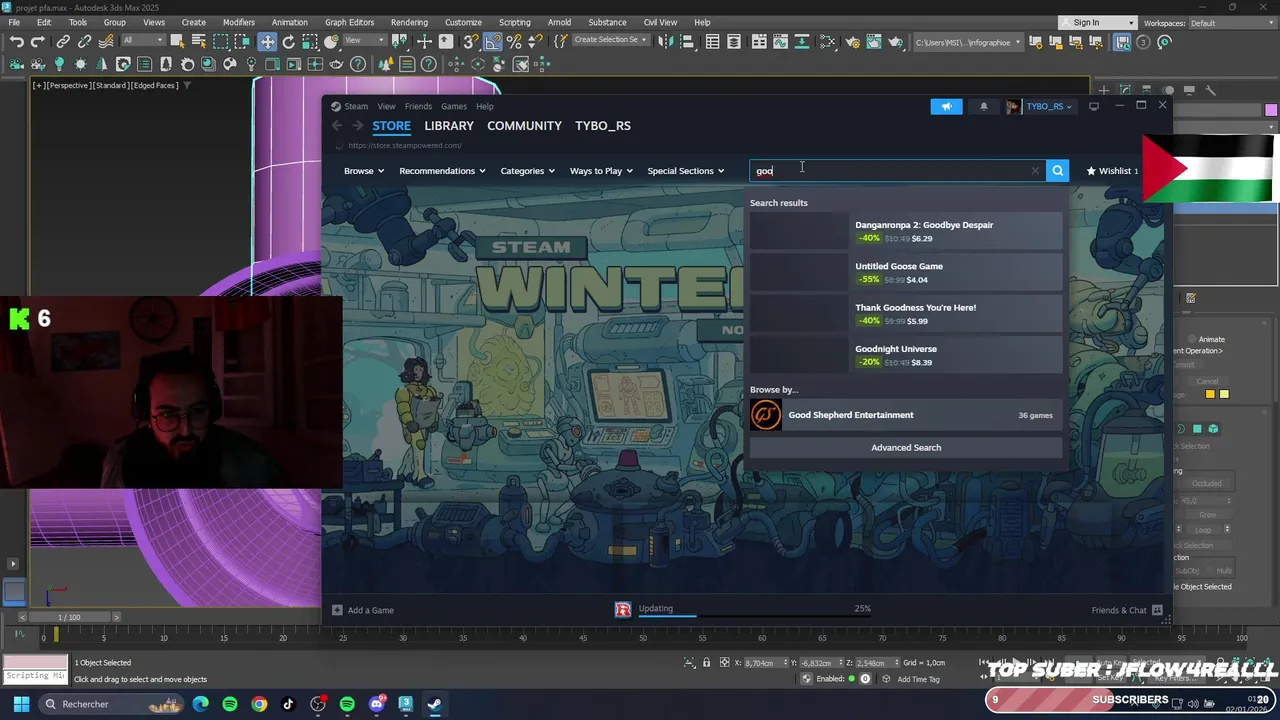1280x720 pixels.
Task: Open the 3ds Max File menu
Action: click(x=14, y=22)
